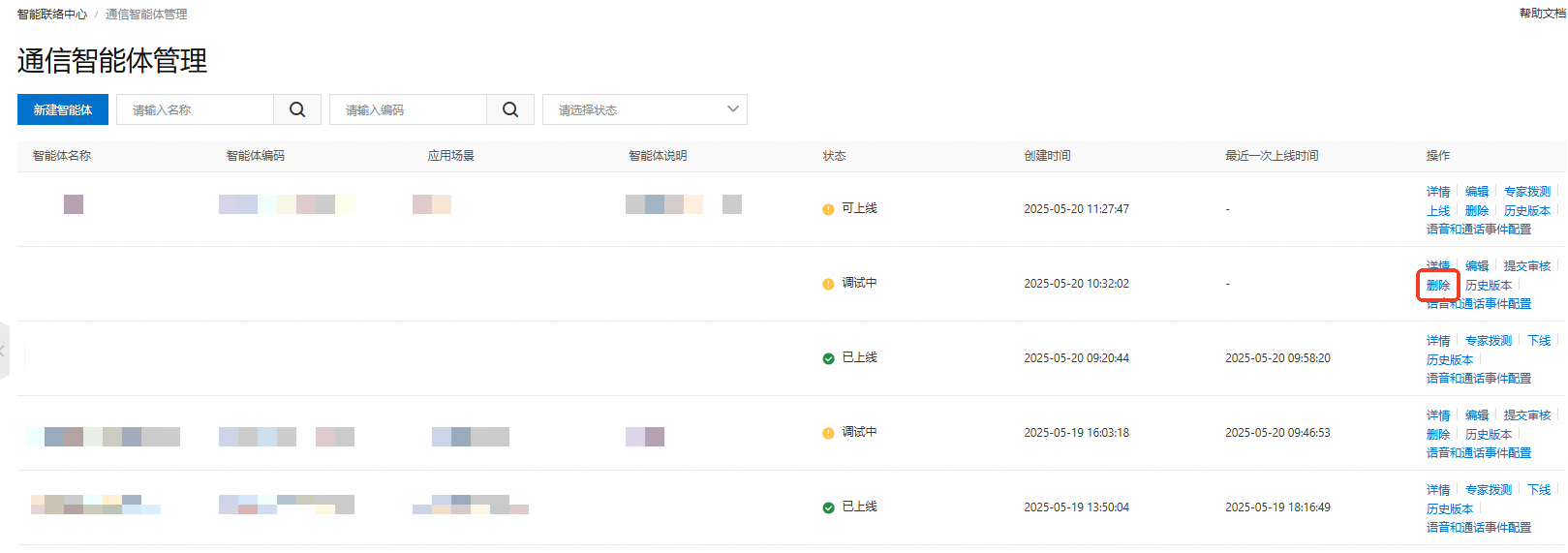Open 历史版本 in the 13:50:04 row
Image resolution: width=1568 pixels, height=553 pixels.
click(1450, 509)
